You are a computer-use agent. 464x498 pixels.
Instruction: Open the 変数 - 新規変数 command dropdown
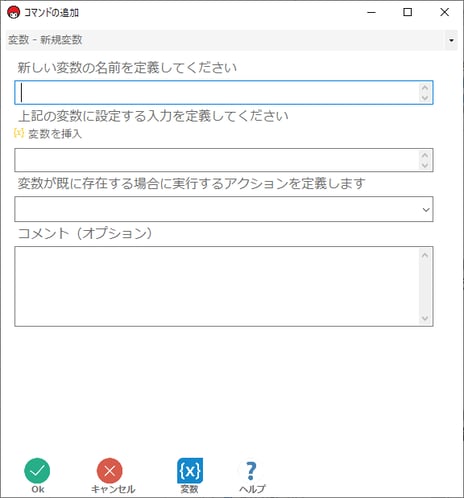tap(231, 40)
